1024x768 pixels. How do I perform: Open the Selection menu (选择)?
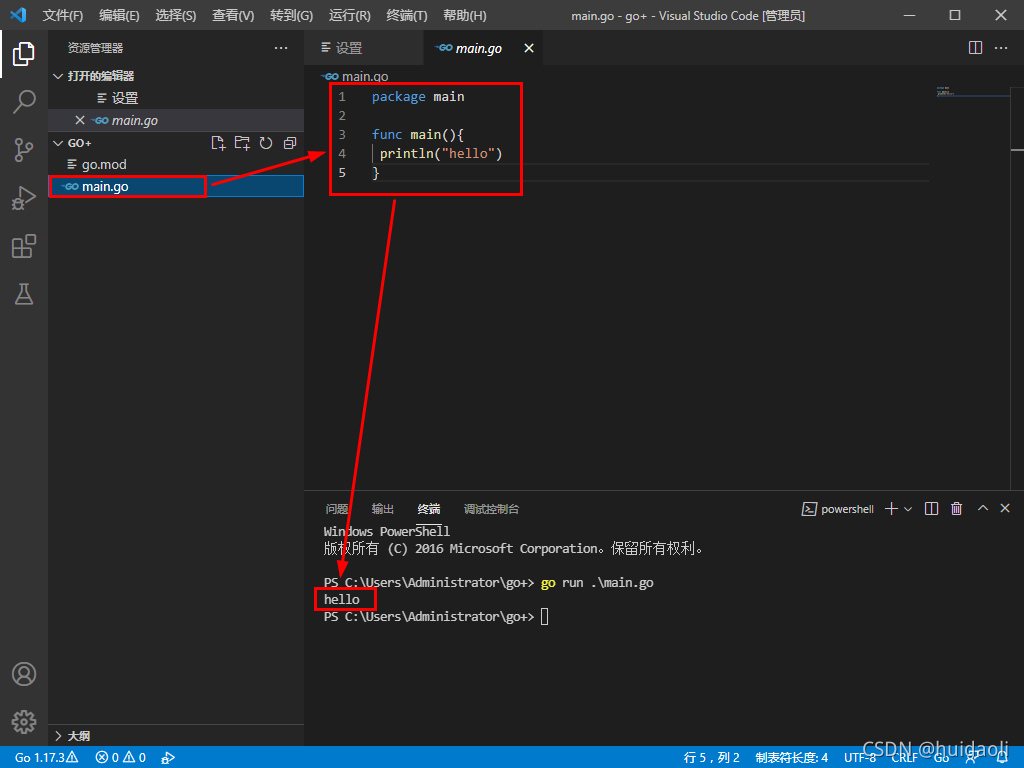point(176,16)
